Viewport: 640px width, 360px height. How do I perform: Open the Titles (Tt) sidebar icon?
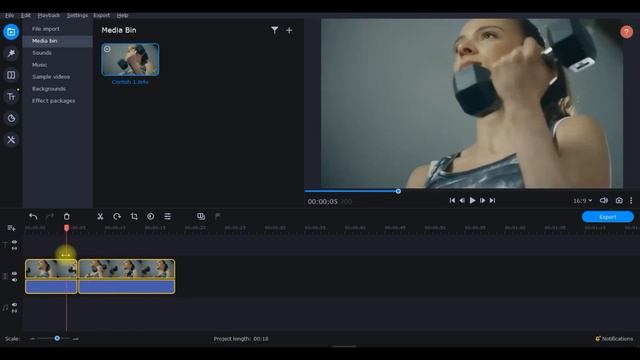pos(11,97)
